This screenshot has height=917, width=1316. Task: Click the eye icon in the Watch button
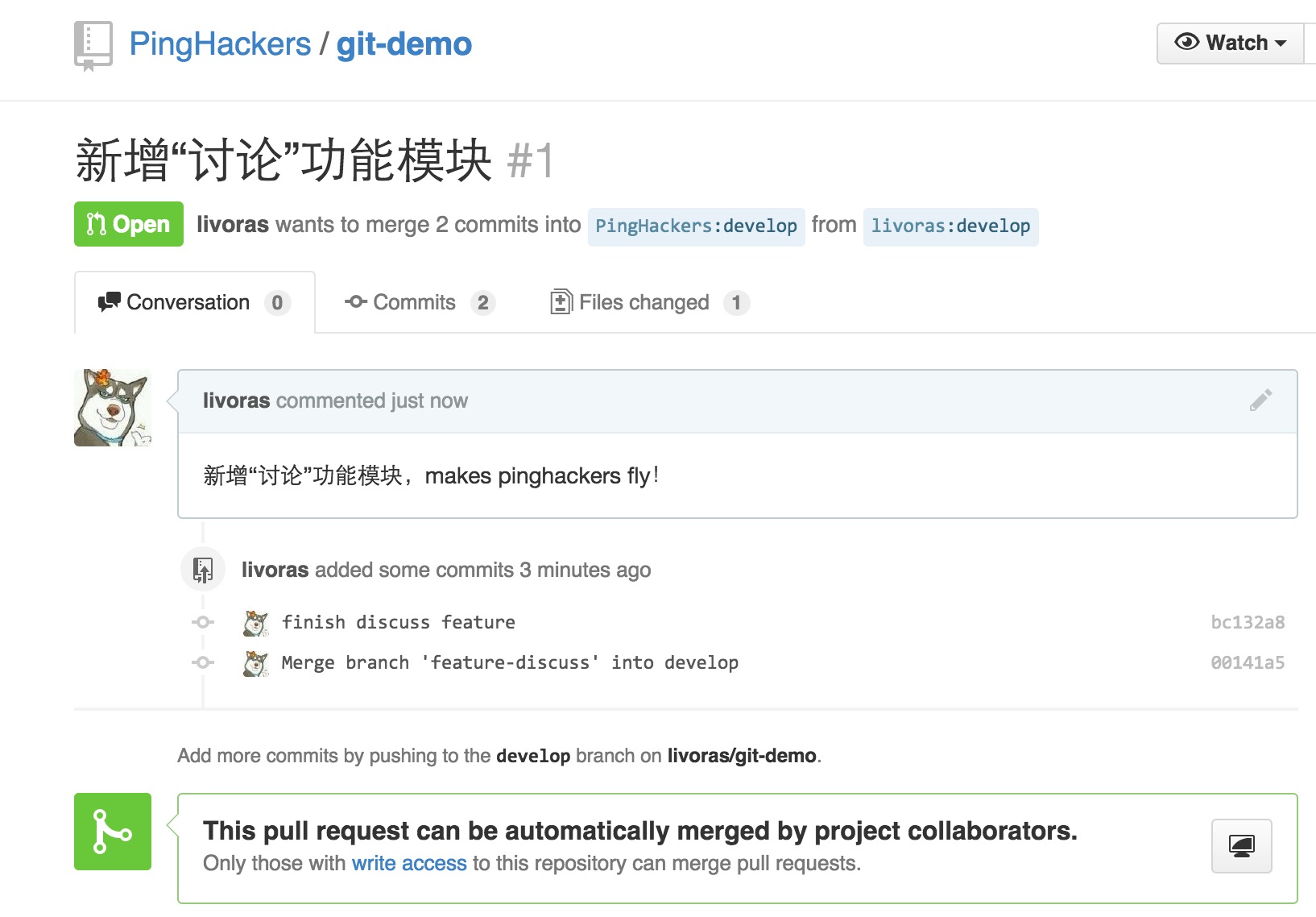point(1186,42)
